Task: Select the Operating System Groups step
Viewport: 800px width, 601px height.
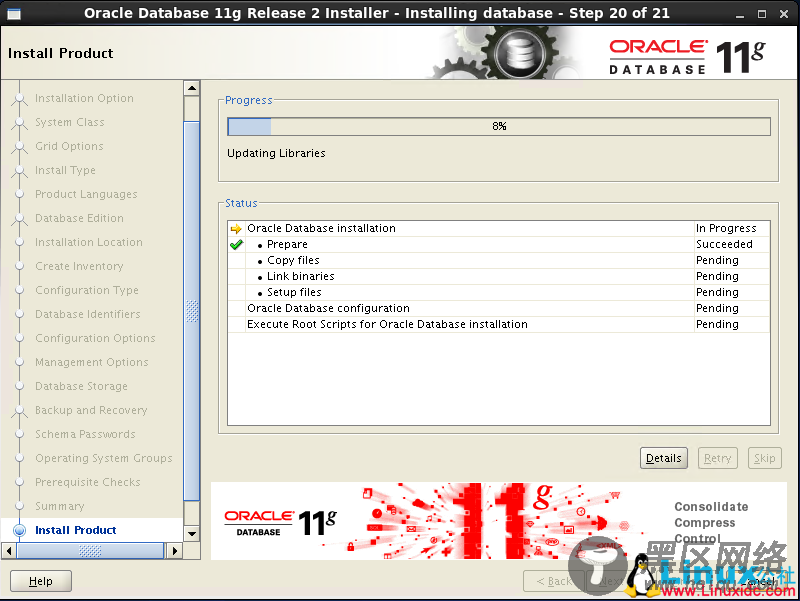Action: pyautogui.click(x=104, y=458)
